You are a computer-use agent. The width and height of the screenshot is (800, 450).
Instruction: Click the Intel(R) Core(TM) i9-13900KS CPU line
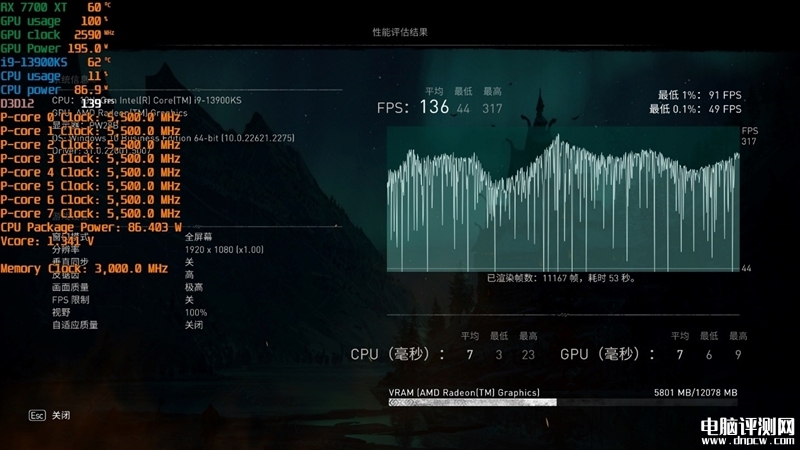pyautogui.click(x=147, y=101)
